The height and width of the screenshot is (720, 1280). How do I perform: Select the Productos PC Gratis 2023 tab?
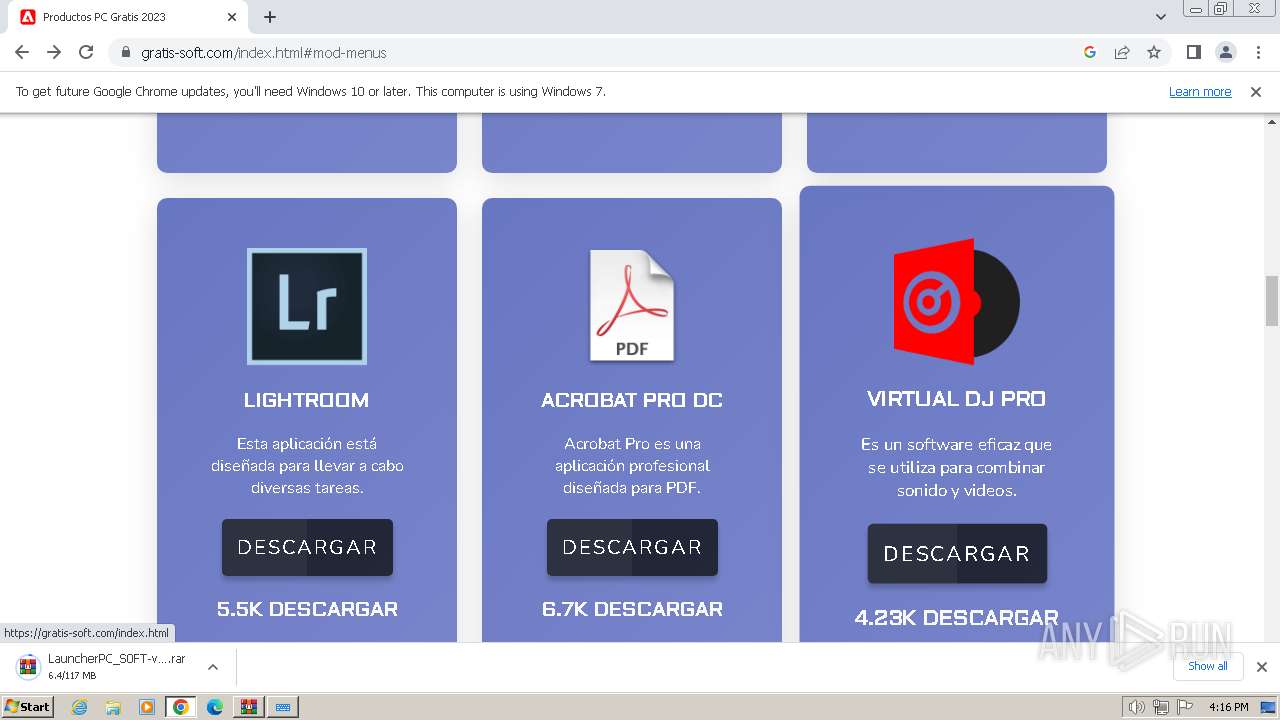pos(130,17)
